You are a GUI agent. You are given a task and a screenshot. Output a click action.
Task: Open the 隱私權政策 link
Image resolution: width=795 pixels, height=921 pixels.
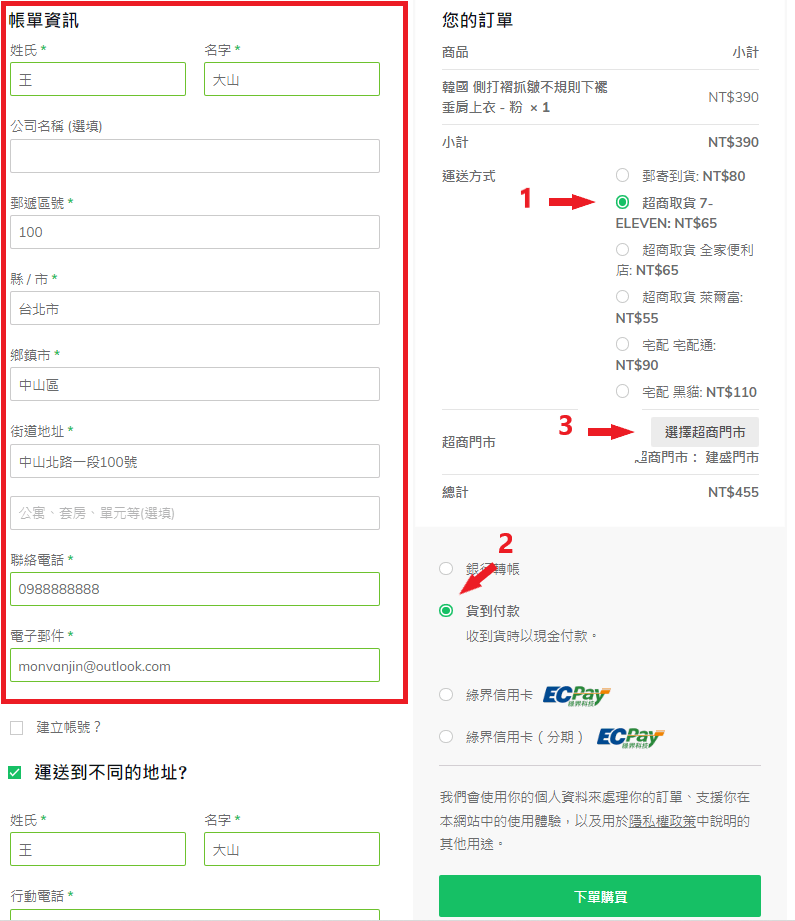coord(662,821)
